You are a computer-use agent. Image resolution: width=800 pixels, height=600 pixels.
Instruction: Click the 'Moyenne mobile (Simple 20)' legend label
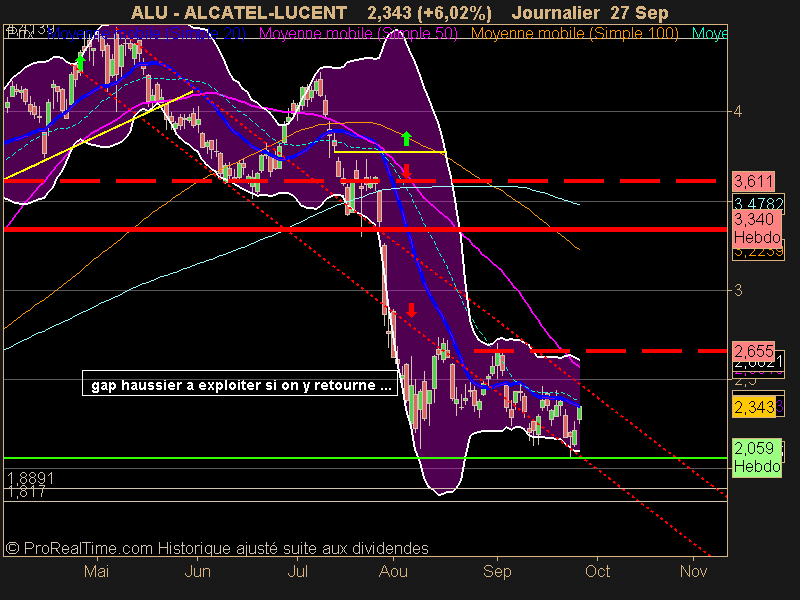click(146, 34)
